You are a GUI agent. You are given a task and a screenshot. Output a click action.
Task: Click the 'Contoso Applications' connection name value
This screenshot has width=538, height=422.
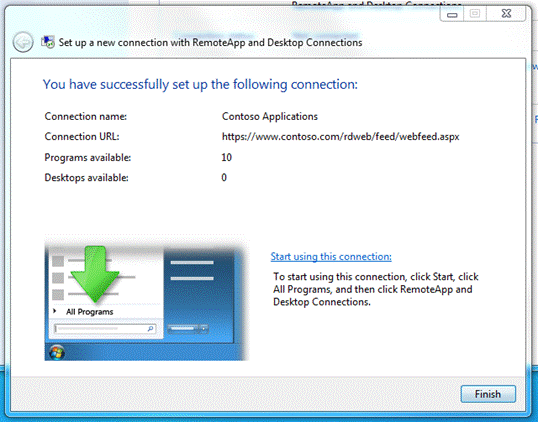pyautogui.click(x=270, y=116)
